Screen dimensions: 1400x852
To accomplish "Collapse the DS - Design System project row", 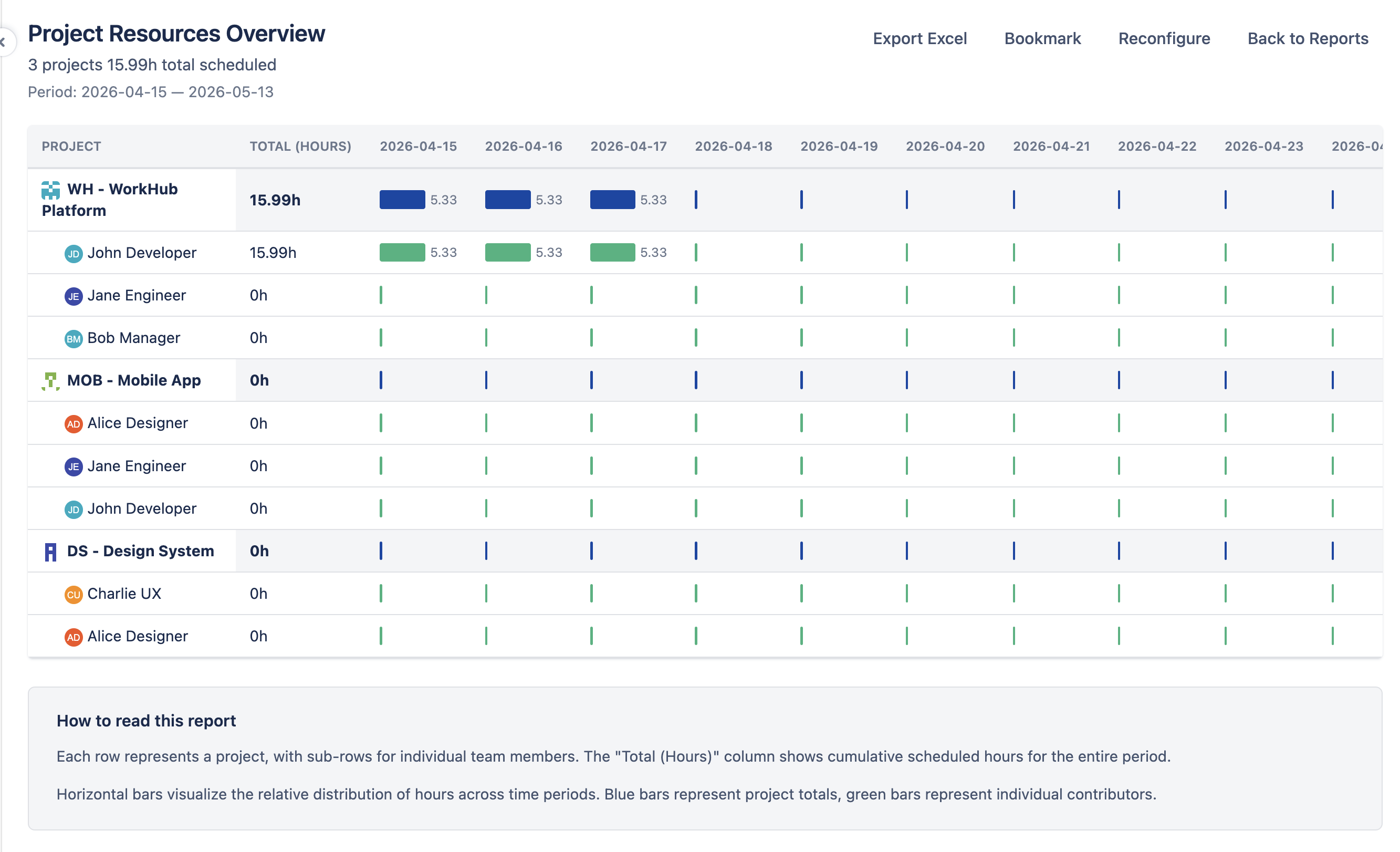I will (140, 551).
